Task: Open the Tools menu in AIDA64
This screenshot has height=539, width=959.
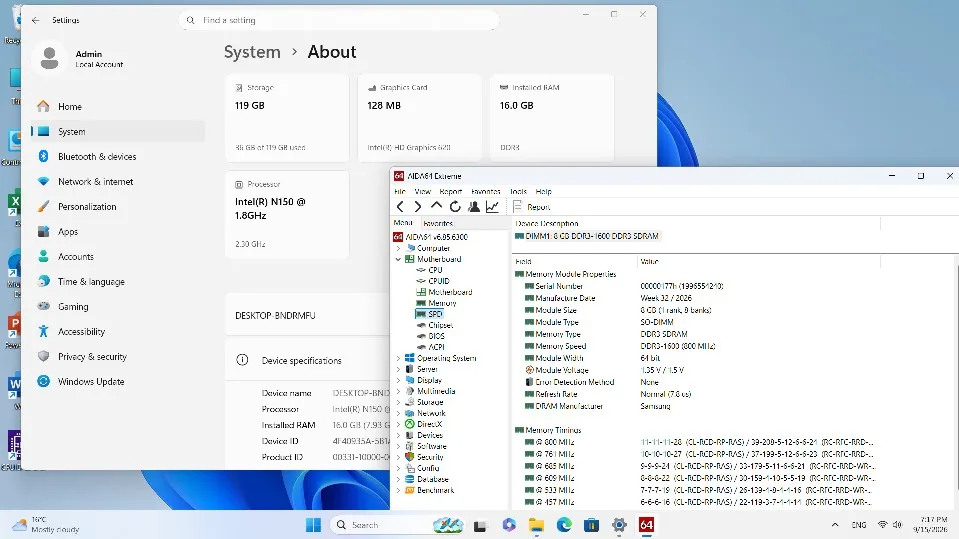Action: pyautogui.click(x=518, y=191)
